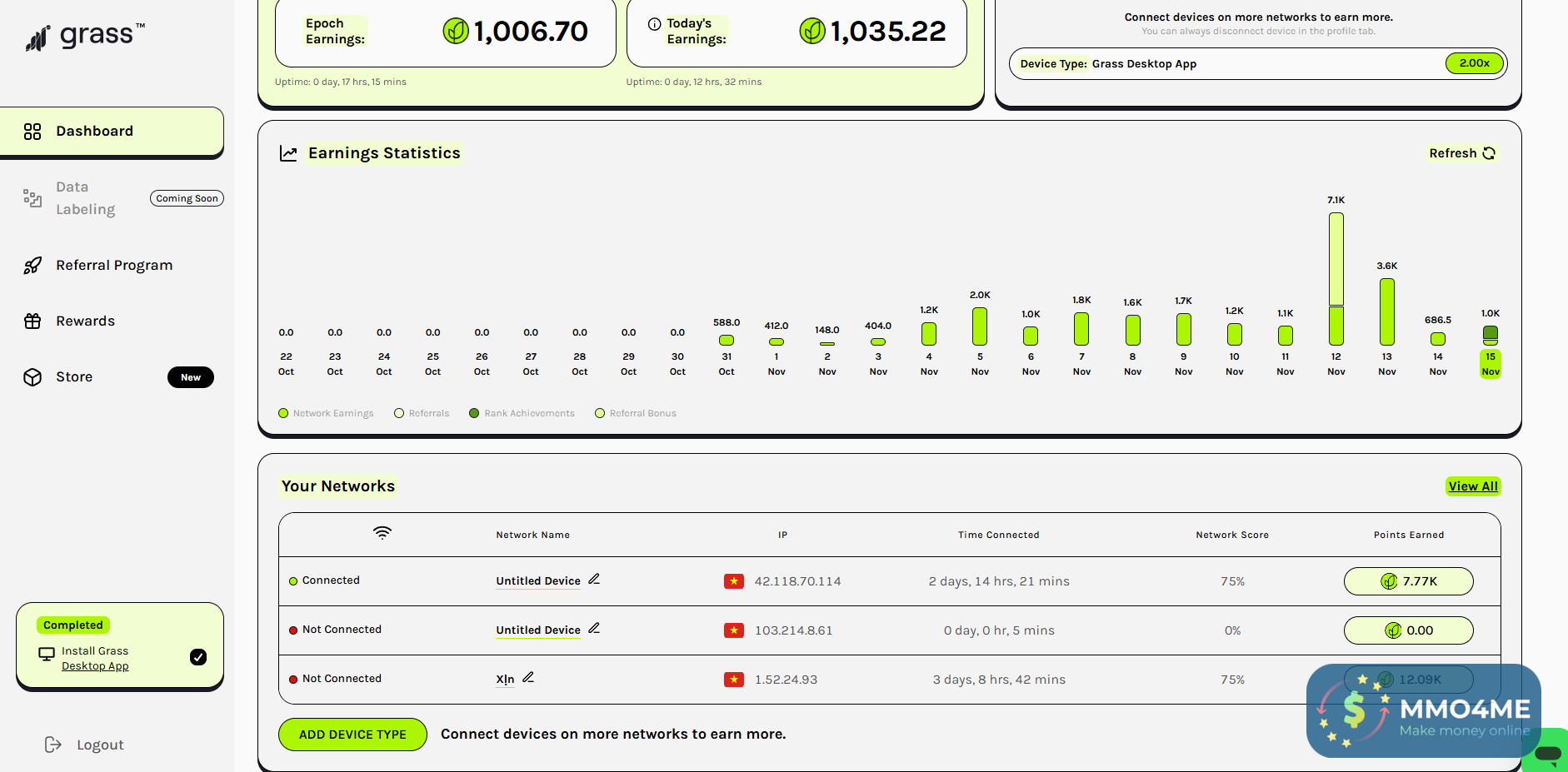Viewport: 1568px width, 772px height.
Task: Click IP address 42.118.70.114
Action: (797, 581)
